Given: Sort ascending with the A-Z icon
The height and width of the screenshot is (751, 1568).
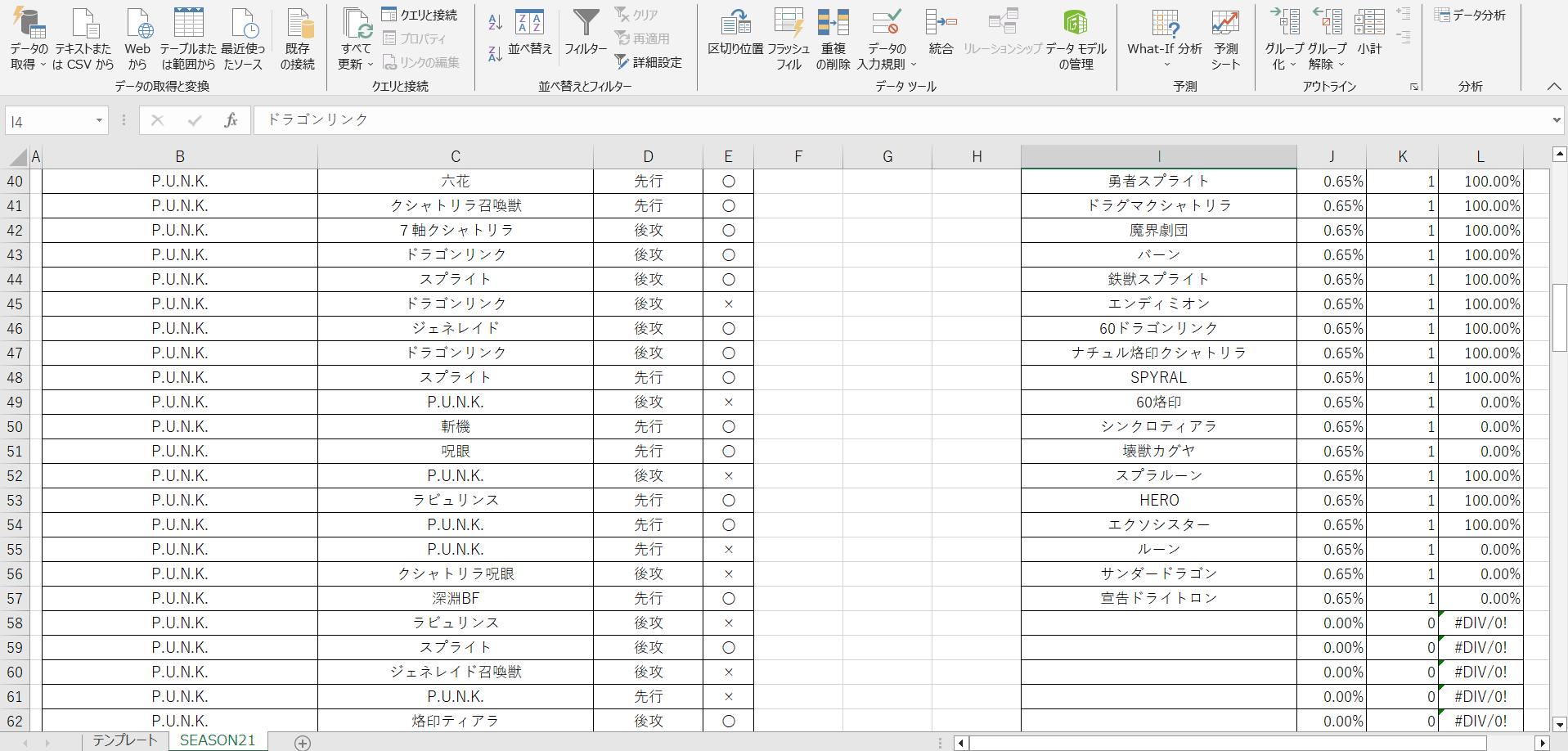Looking at the screenshot, I should 495,22.
